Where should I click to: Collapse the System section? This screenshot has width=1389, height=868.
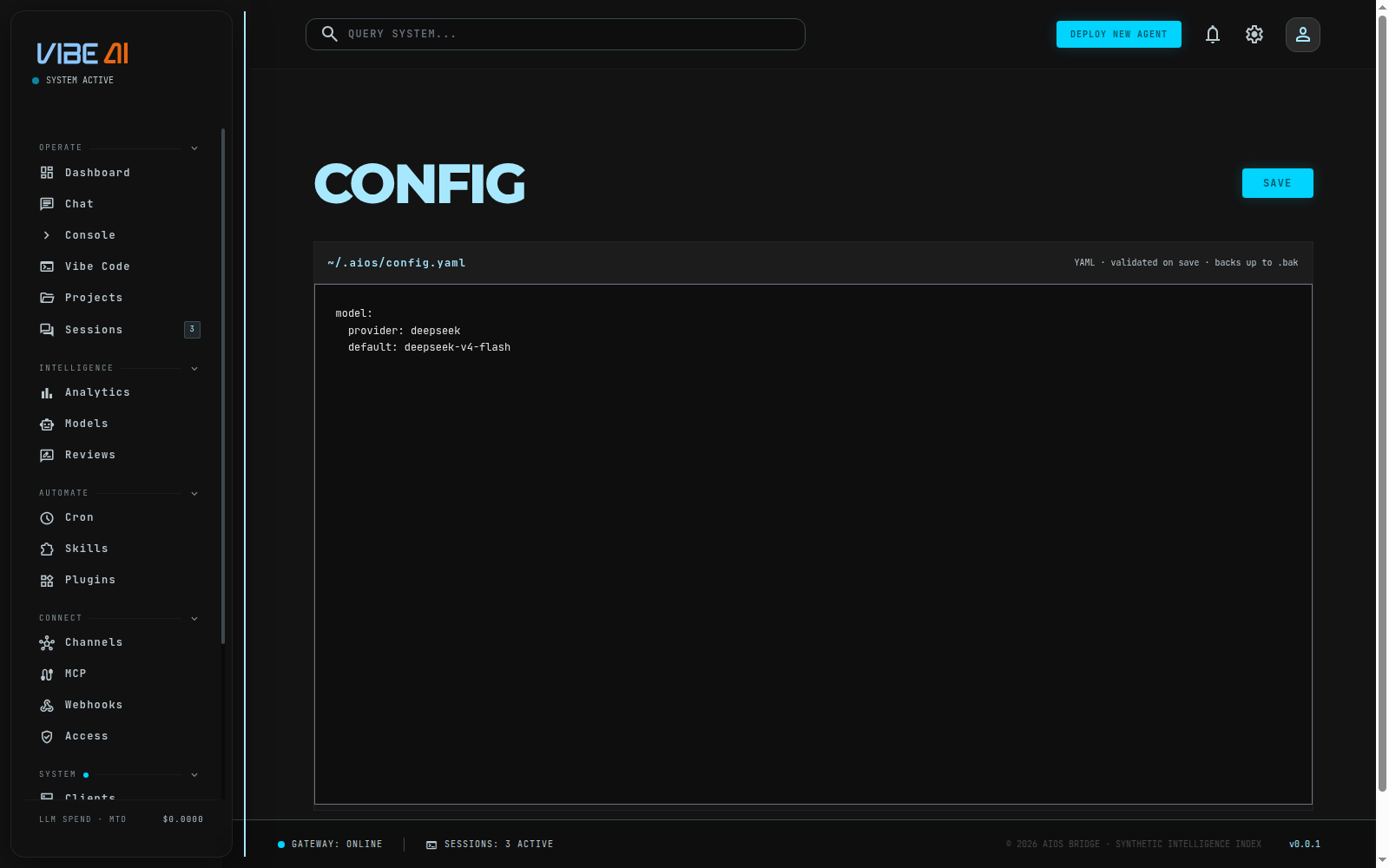194,775
